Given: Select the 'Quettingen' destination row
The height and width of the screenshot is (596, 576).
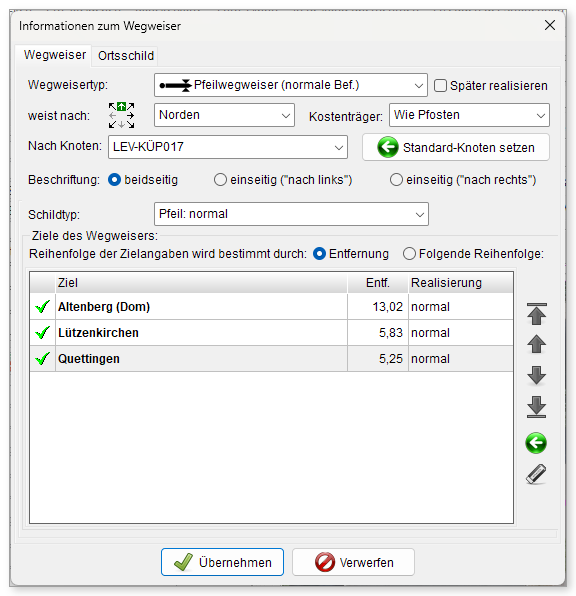Looking at the screenshot, I should click(x=271, y=358).
